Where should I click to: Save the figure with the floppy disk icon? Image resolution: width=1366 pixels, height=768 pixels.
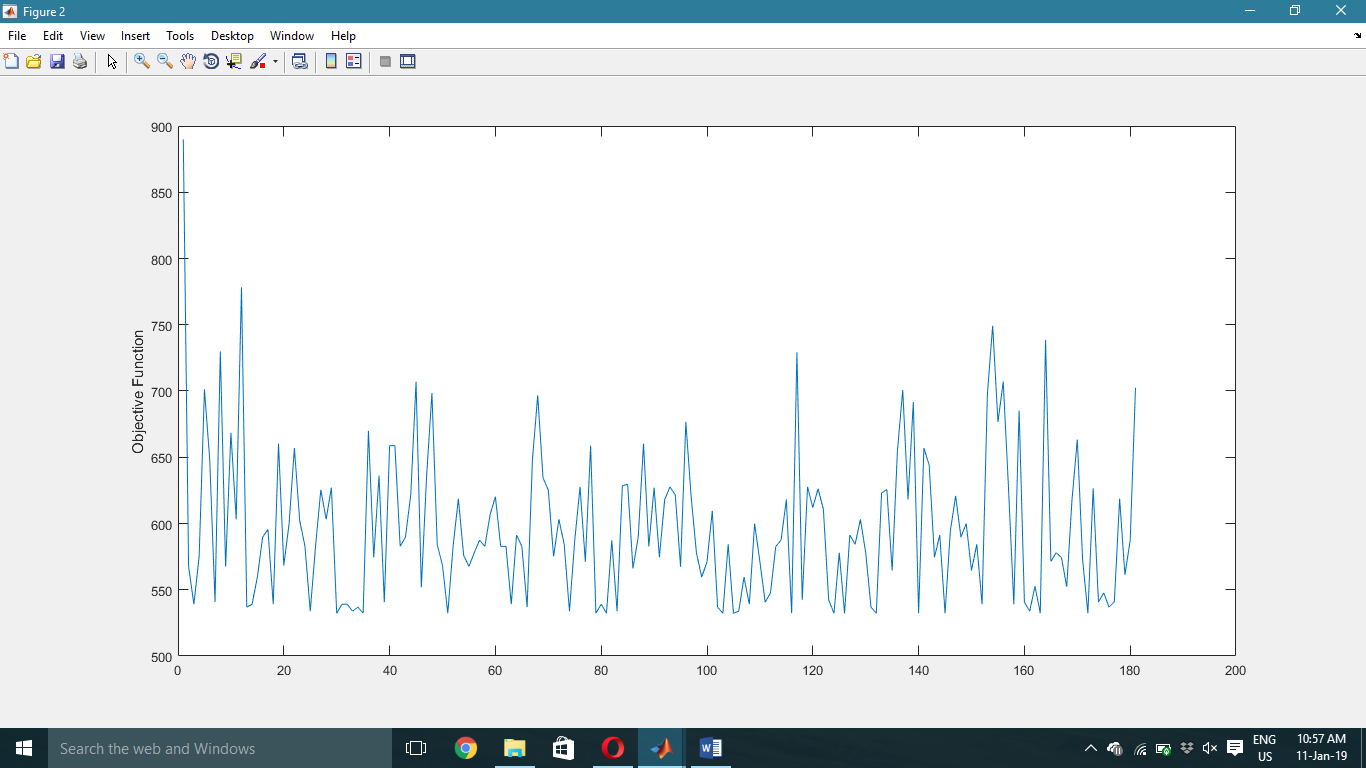click(57, 61)
